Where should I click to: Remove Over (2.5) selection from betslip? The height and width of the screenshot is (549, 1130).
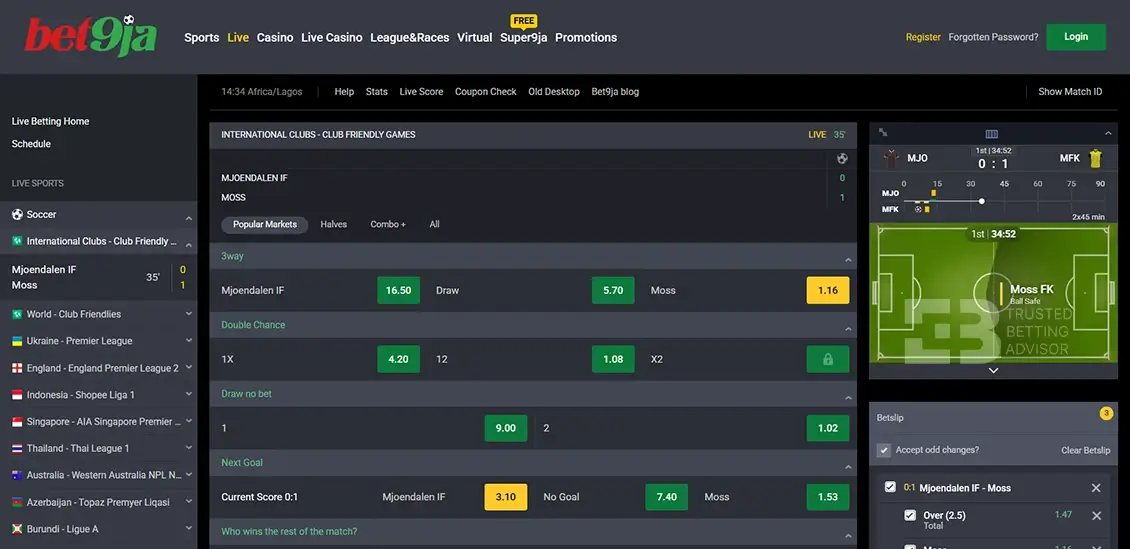click(1096, 516)
